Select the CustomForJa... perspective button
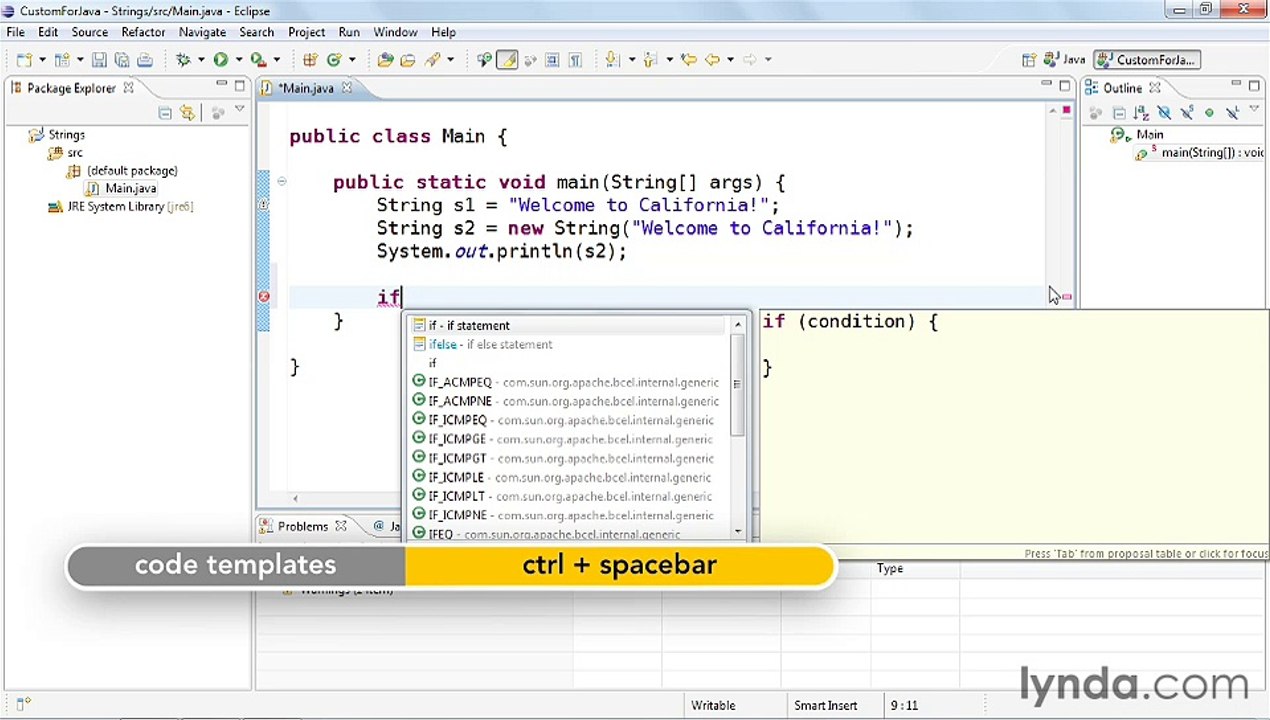This screenshot has width=1270, height=720. tap(1147, 60)
